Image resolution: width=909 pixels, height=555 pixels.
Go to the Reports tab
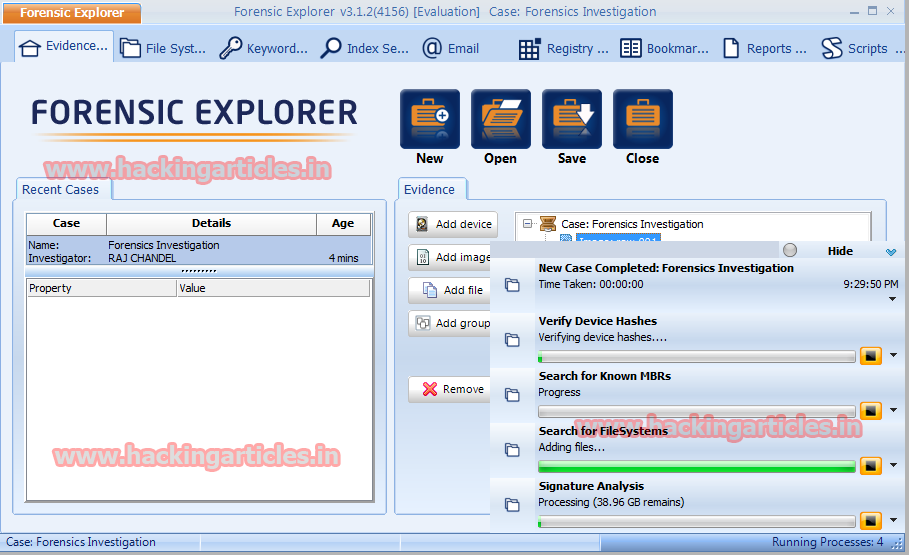765,49
